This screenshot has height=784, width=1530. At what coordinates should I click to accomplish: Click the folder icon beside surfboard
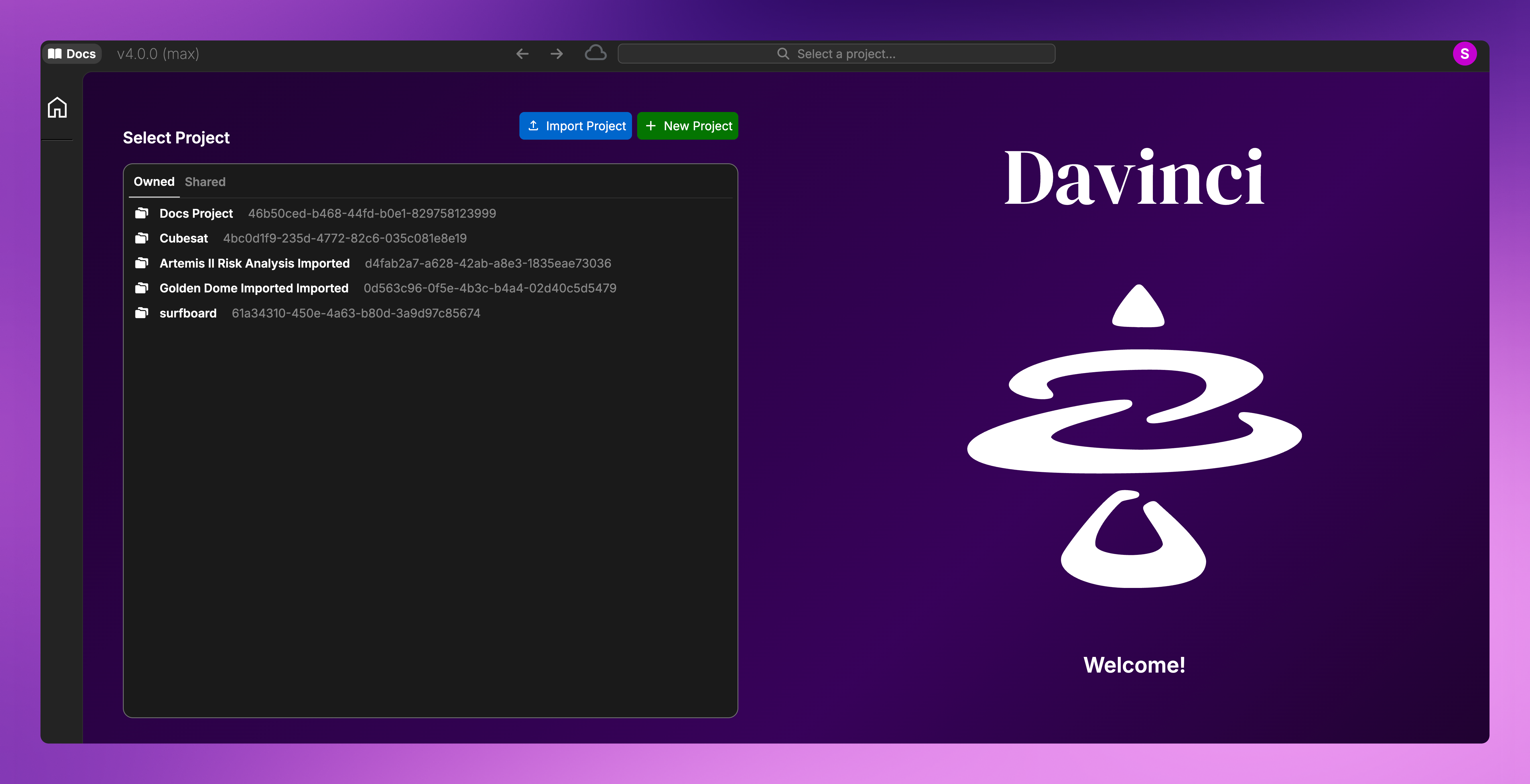tap(141, 313)
